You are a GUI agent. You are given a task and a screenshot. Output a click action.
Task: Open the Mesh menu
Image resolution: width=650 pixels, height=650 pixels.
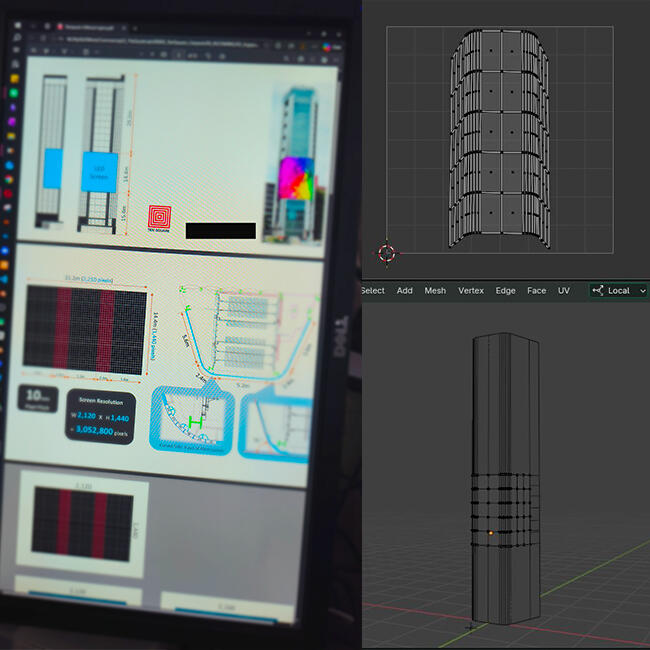[x=435, y=291]
